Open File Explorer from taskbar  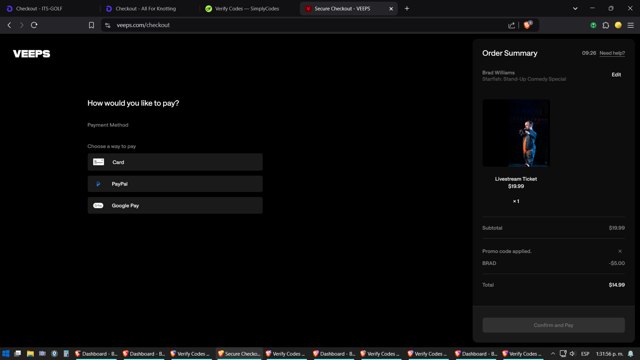[30, 353]
